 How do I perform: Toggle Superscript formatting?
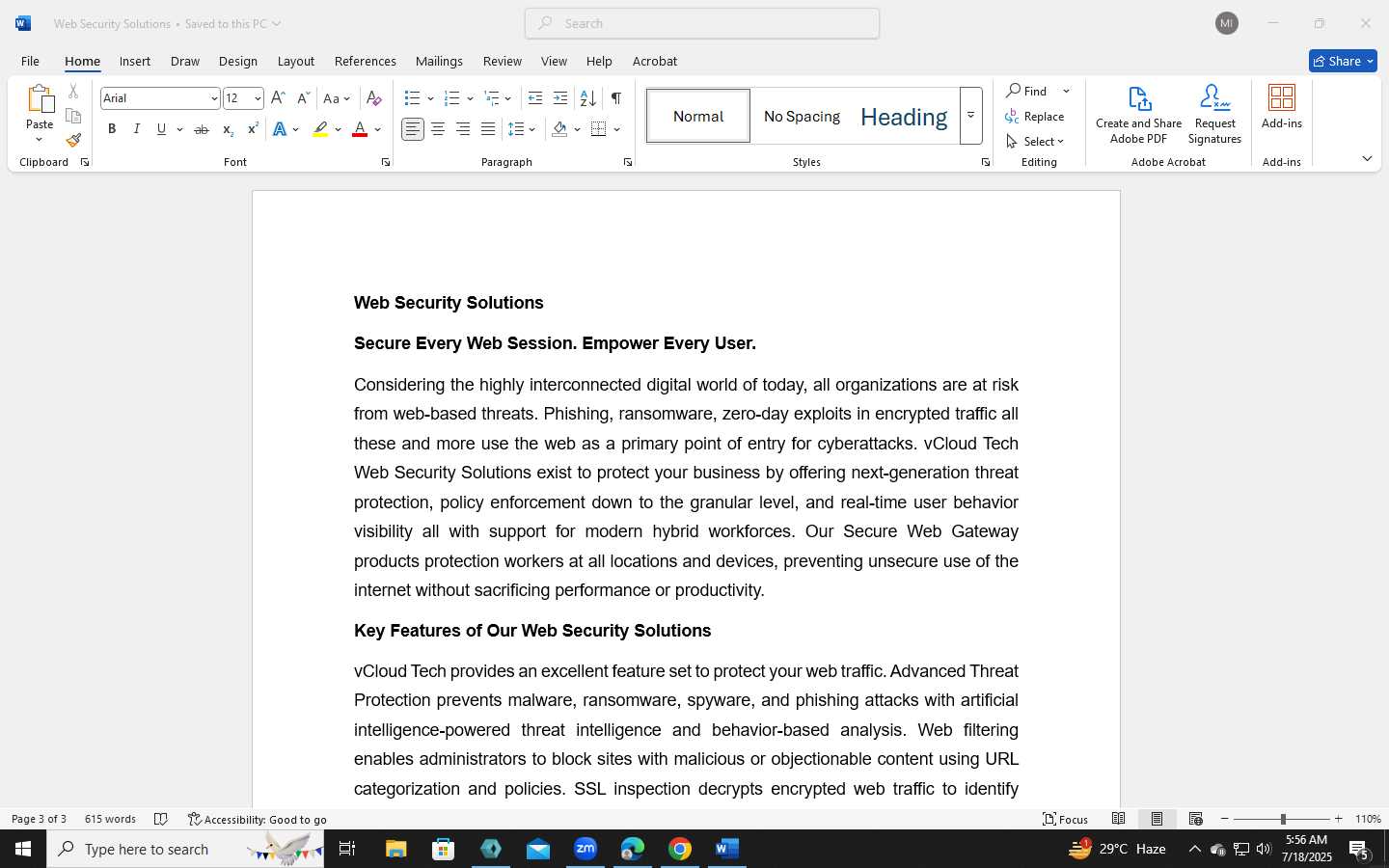(x=252, y=129)
